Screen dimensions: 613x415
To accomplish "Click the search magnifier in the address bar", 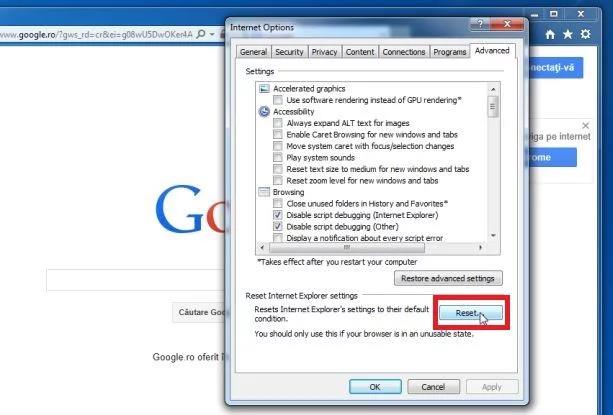I will point(201,34).
